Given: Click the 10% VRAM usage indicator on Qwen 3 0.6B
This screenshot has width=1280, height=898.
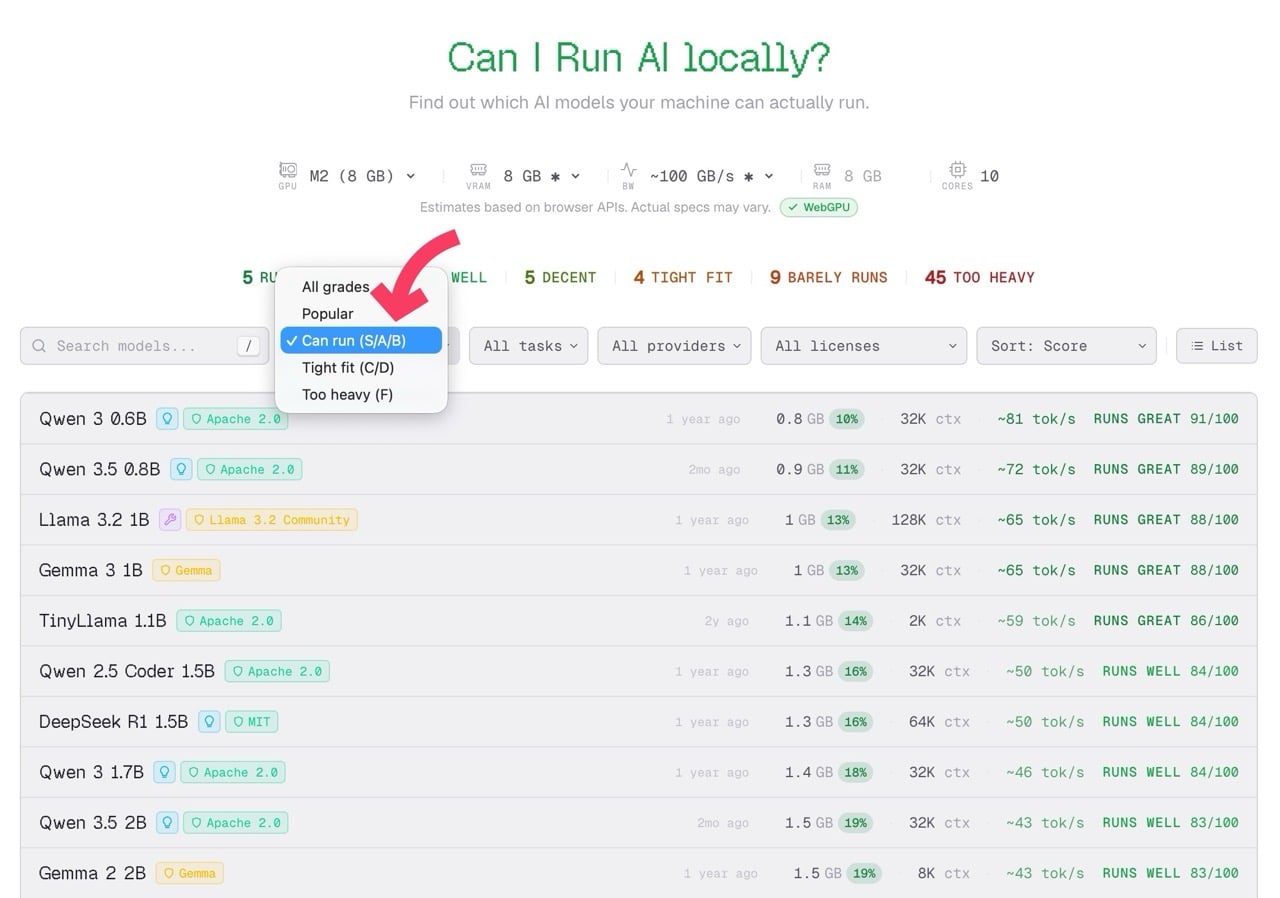Looking at the screenshot, I should coord(846,418).
